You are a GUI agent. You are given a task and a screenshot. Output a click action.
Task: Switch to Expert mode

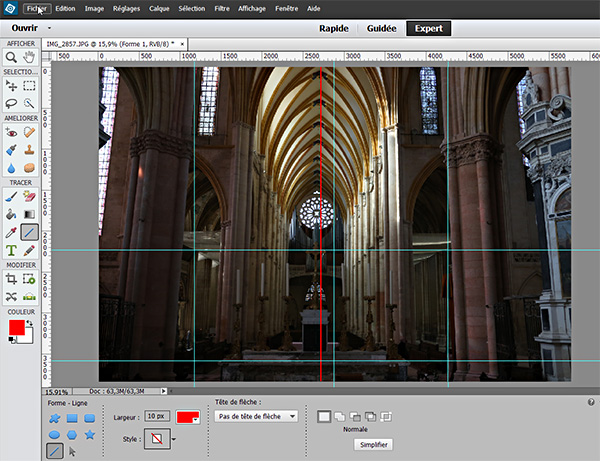coord(429,28)
